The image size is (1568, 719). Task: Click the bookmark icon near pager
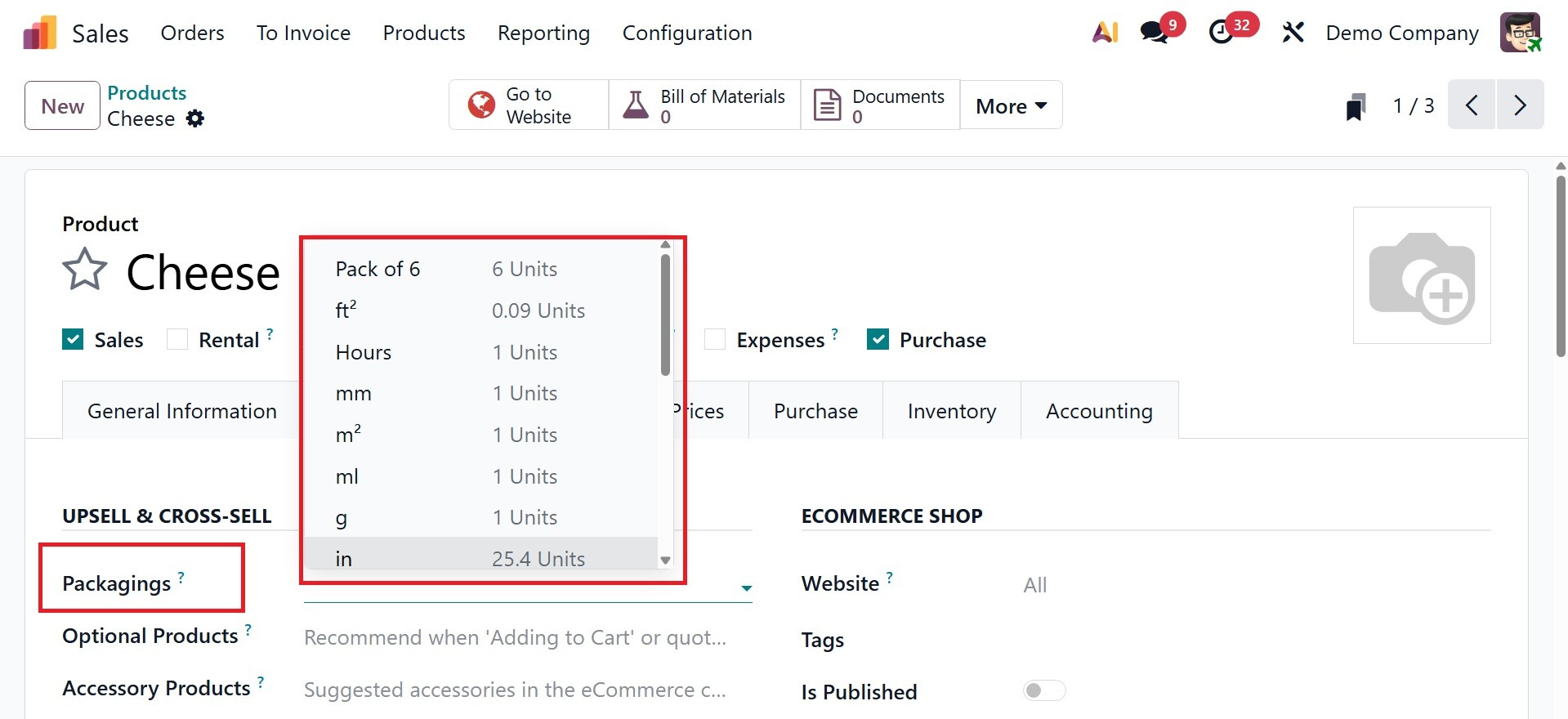1356,106
